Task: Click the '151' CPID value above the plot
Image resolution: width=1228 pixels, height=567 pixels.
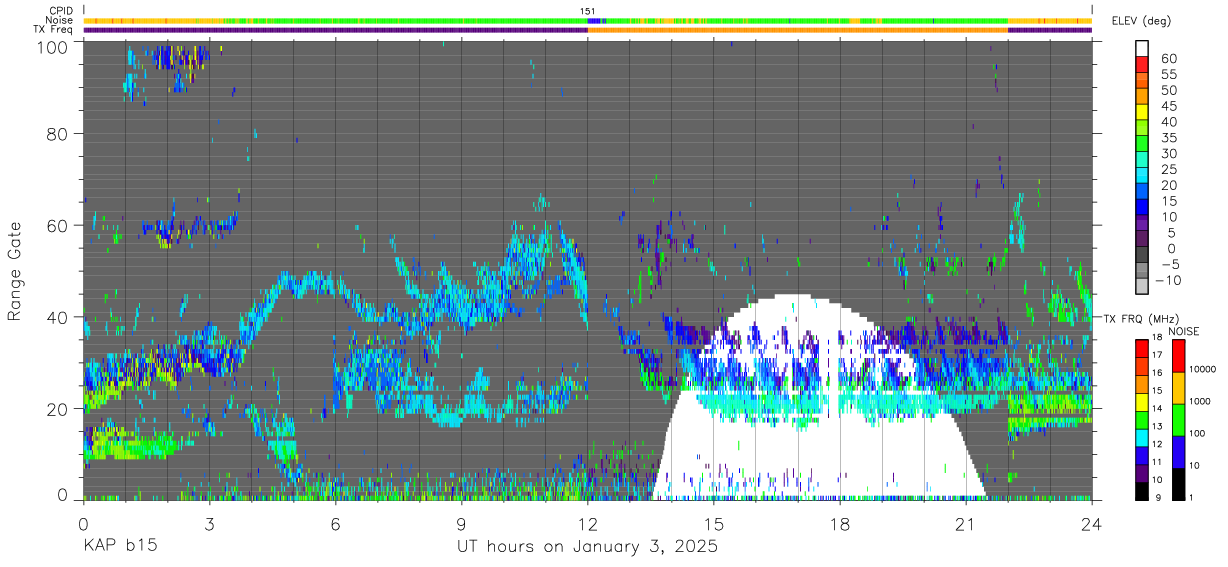Action: [x=588, y=11]
